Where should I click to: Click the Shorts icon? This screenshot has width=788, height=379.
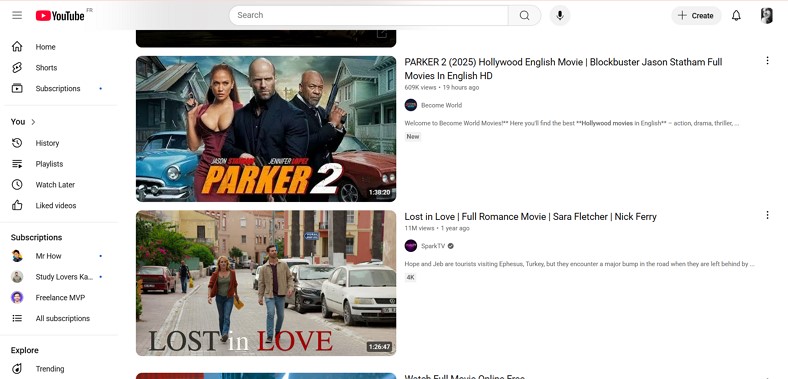click(17, 67)
